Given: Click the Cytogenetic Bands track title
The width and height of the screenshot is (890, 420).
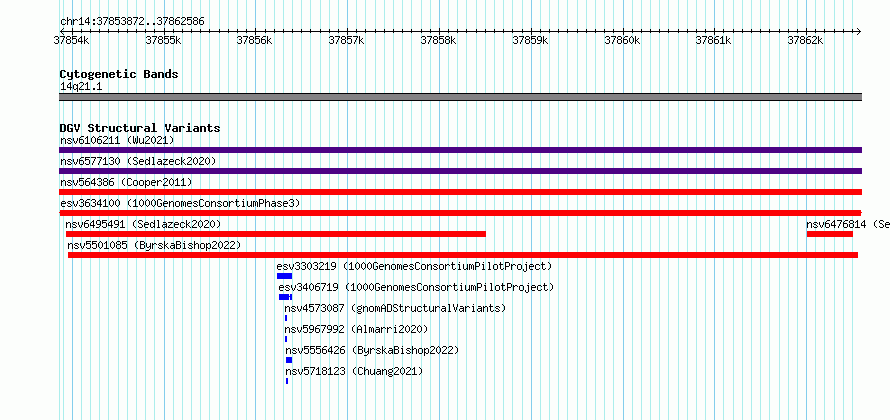Looking at the screenshot, I should point(119,74).
